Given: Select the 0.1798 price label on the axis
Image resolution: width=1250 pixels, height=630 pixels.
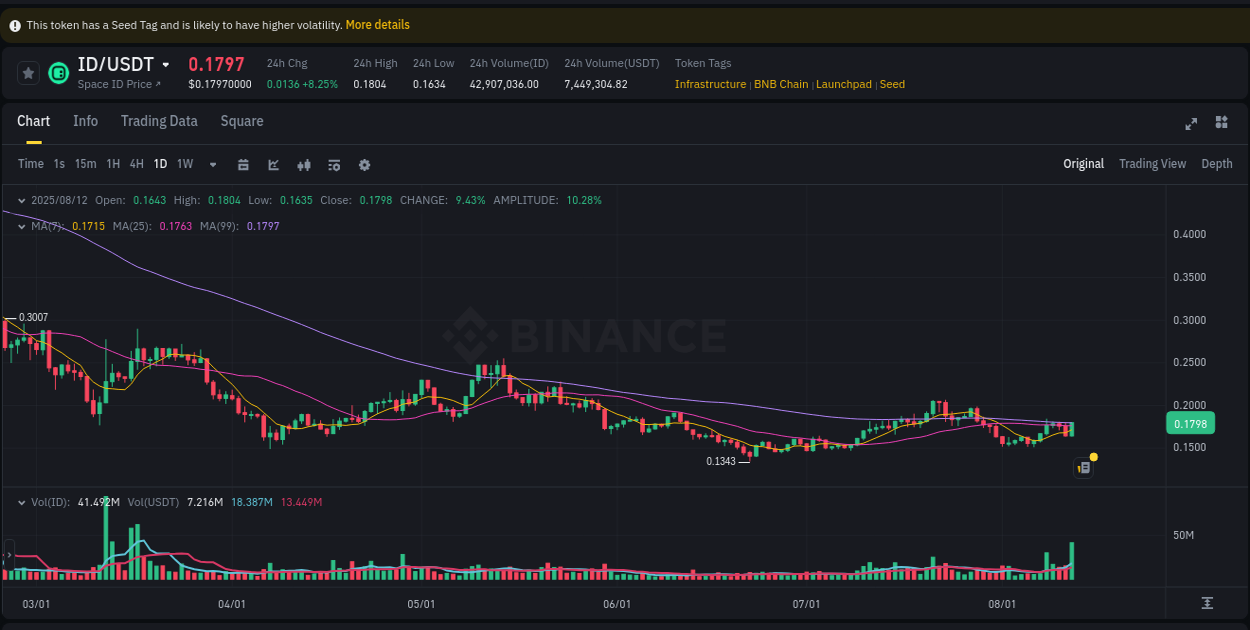Looking at the screenshot, I should [1189, 423].
